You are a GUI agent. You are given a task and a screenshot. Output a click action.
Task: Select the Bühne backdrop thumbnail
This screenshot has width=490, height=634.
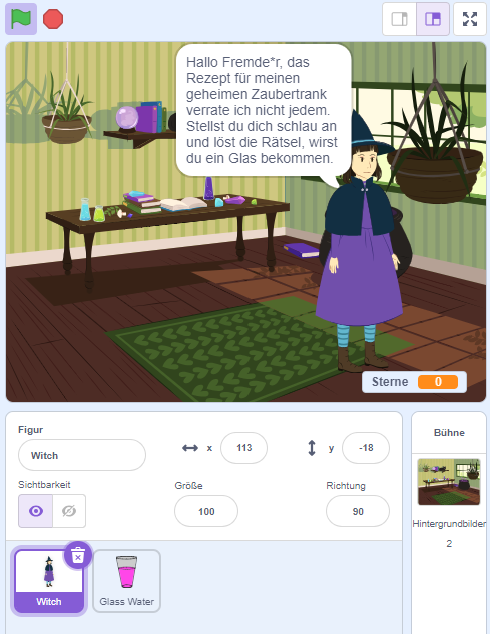(449, 482)
